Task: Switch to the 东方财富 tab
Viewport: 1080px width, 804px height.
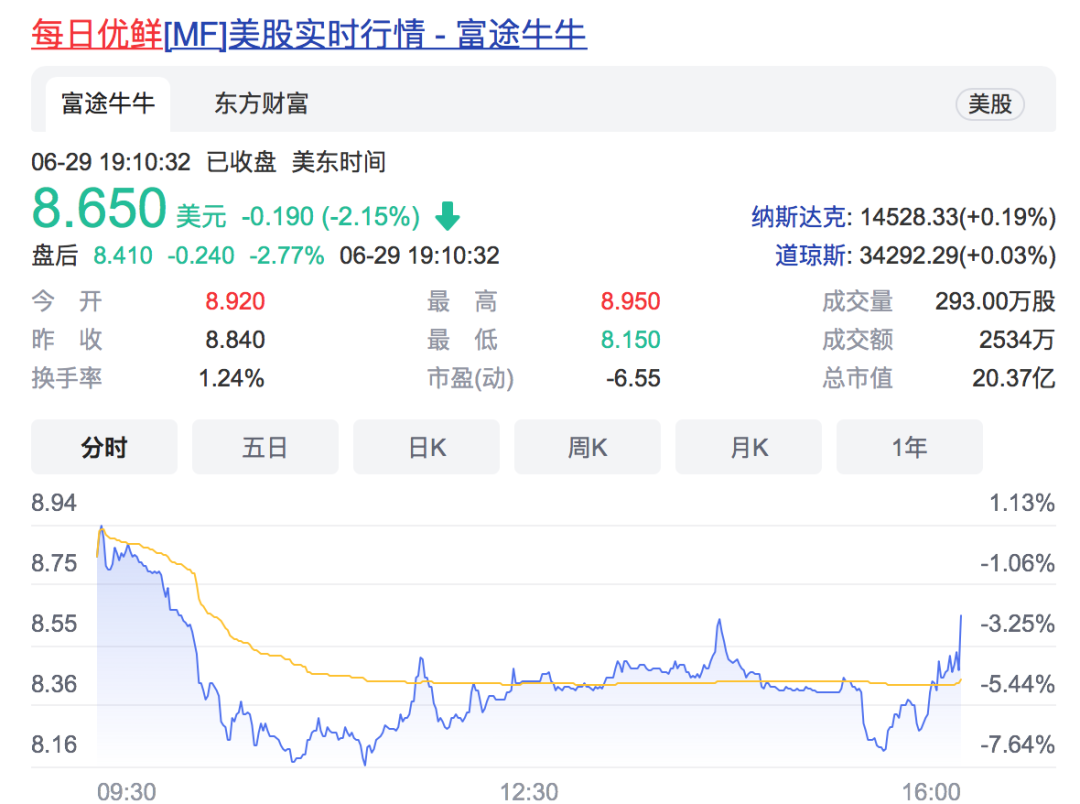Action: click(261, 103)
